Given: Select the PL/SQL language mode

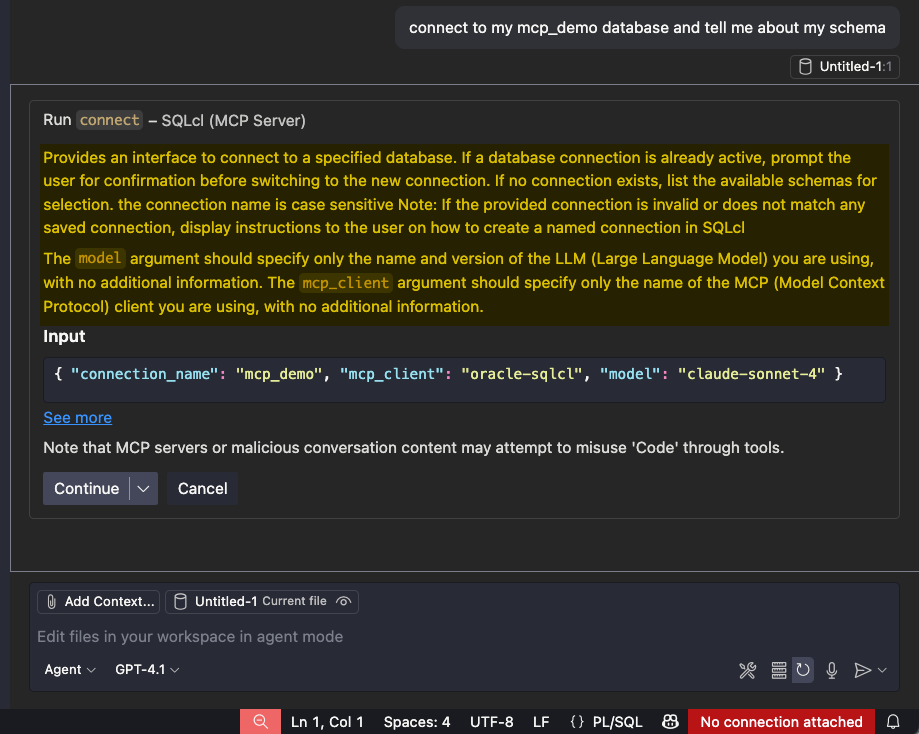Looking at the screenshot, I should pyautogui.click(x=606, y=722).
